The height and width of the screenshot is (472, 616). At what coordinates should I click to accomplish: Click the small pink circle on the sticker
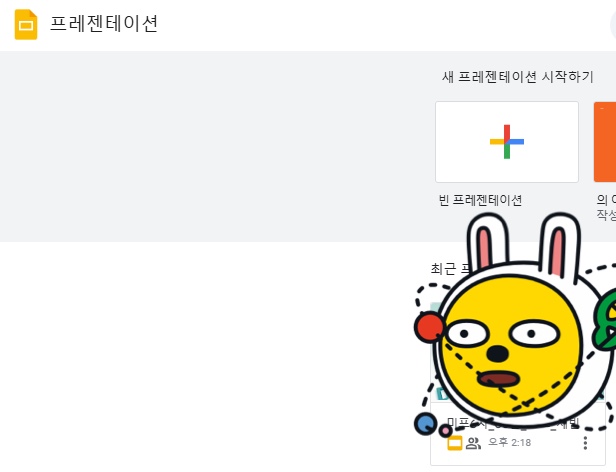click(x=445, y=431)
